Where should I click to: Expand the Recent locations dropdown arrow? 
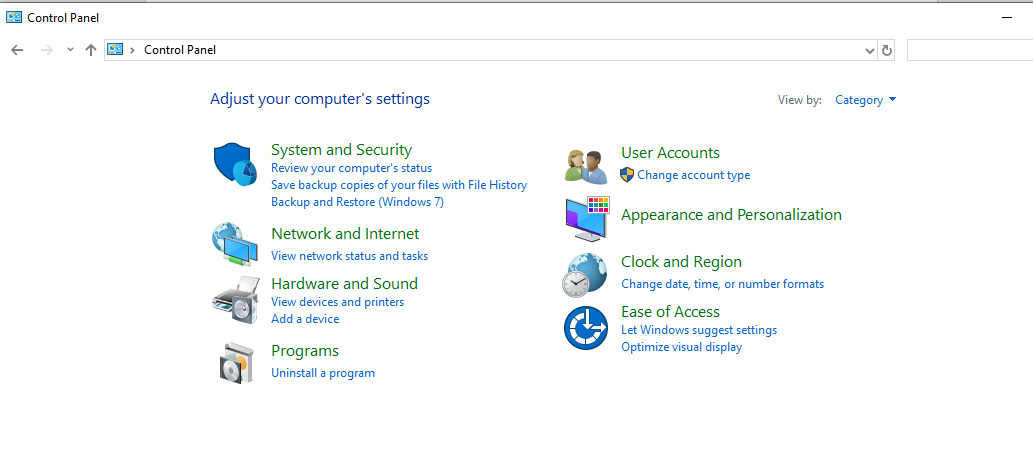click(70, 50)
